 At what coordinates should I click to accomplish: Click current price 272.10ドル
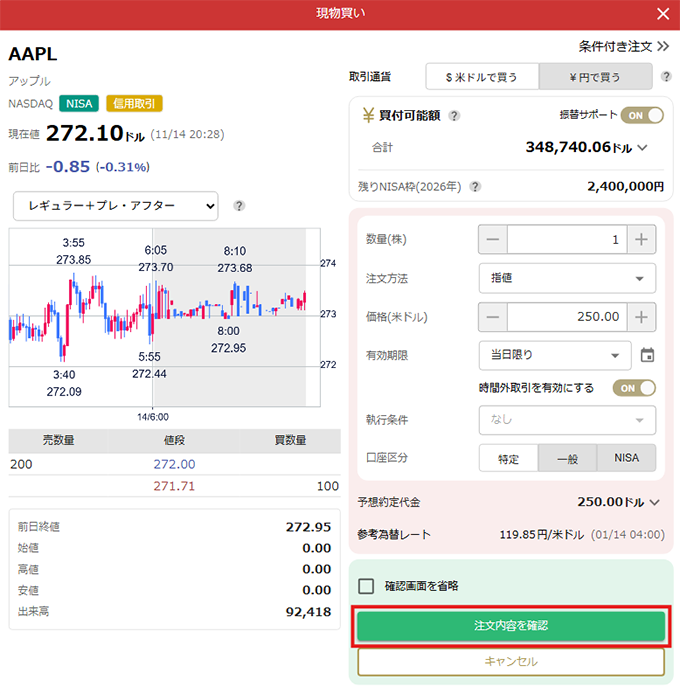coord(95,133)
